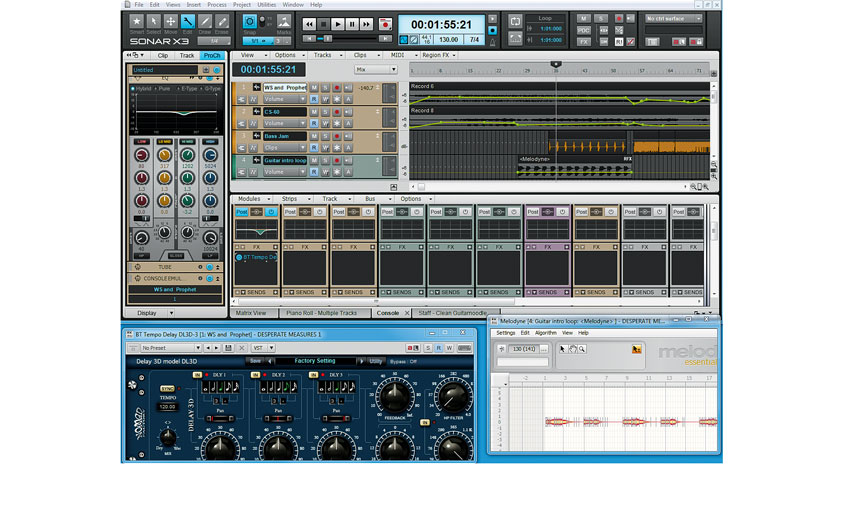Select the BT Tempo Delay FX entry
This screenshot has width=850, height=505.
(x=256, y=257)
